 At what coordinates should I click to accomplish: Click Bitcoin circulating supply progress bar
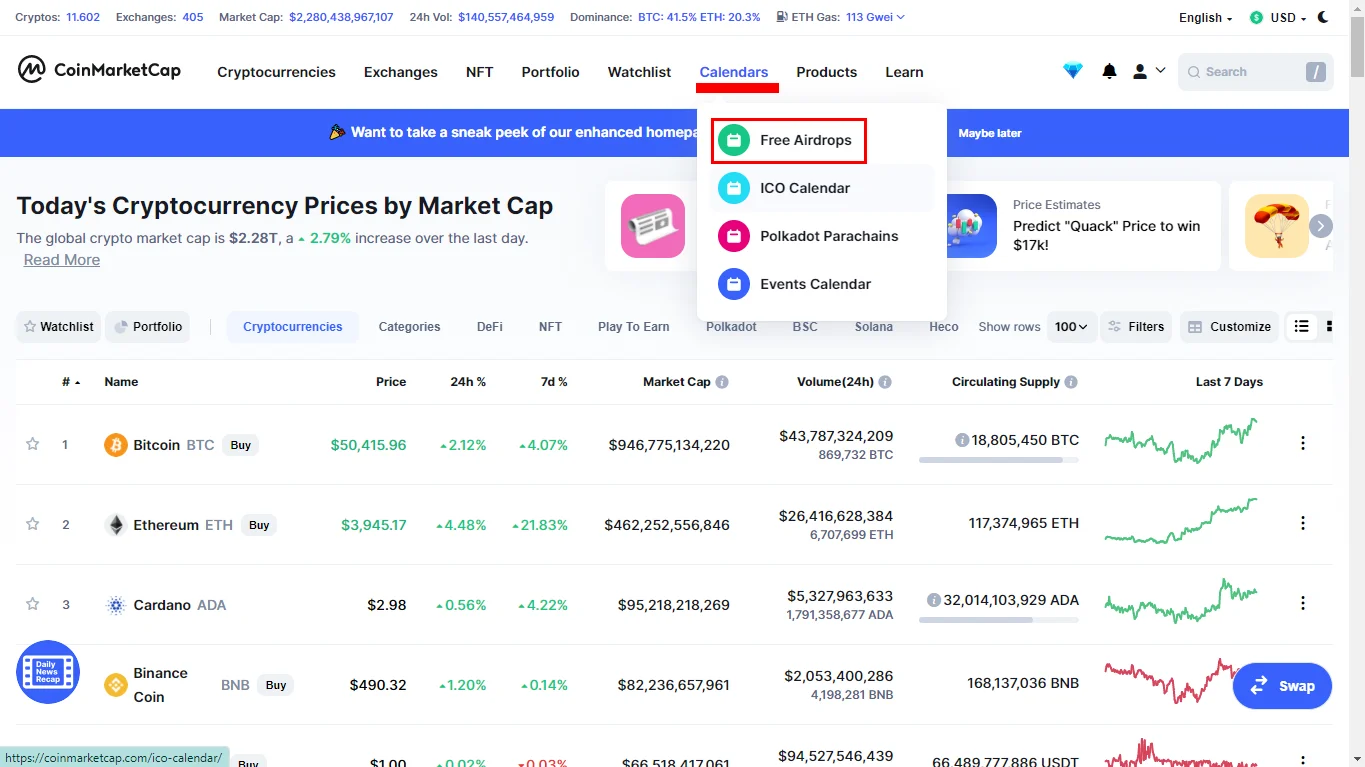click(998, 460)
